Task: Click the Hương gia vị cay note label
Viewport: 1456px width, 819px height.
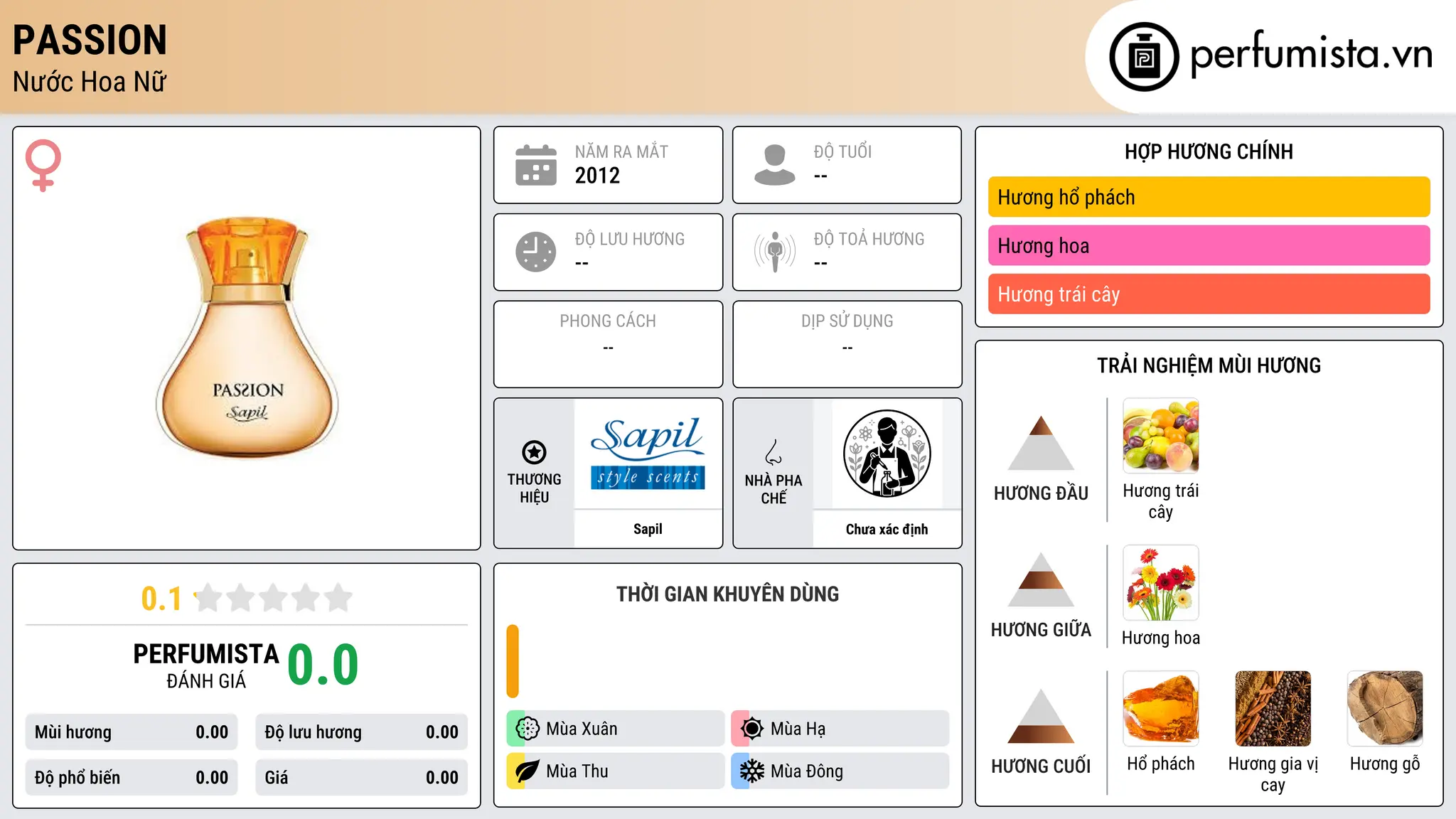Action: pos(1273,774)
